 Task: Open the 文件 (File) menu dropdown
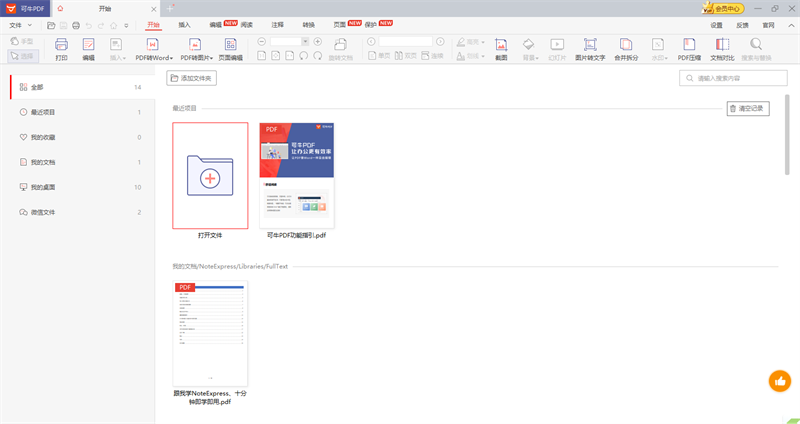[x=20, y=23]
